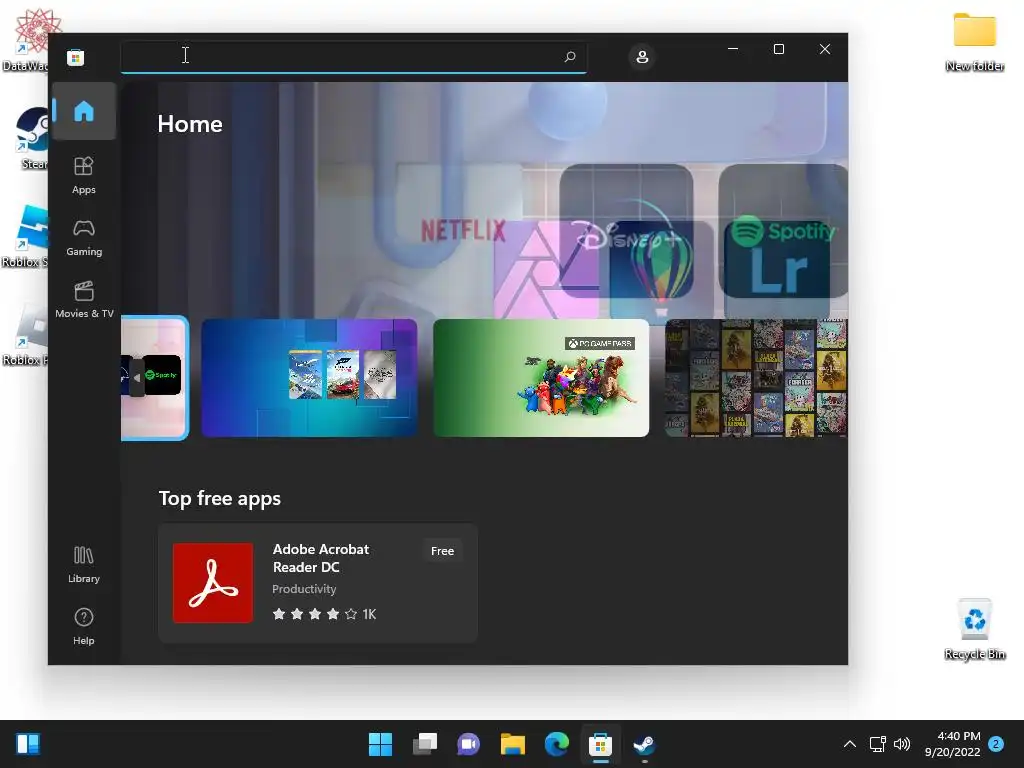Click the Adobe Acrobat red app icon

coord(213,583)
